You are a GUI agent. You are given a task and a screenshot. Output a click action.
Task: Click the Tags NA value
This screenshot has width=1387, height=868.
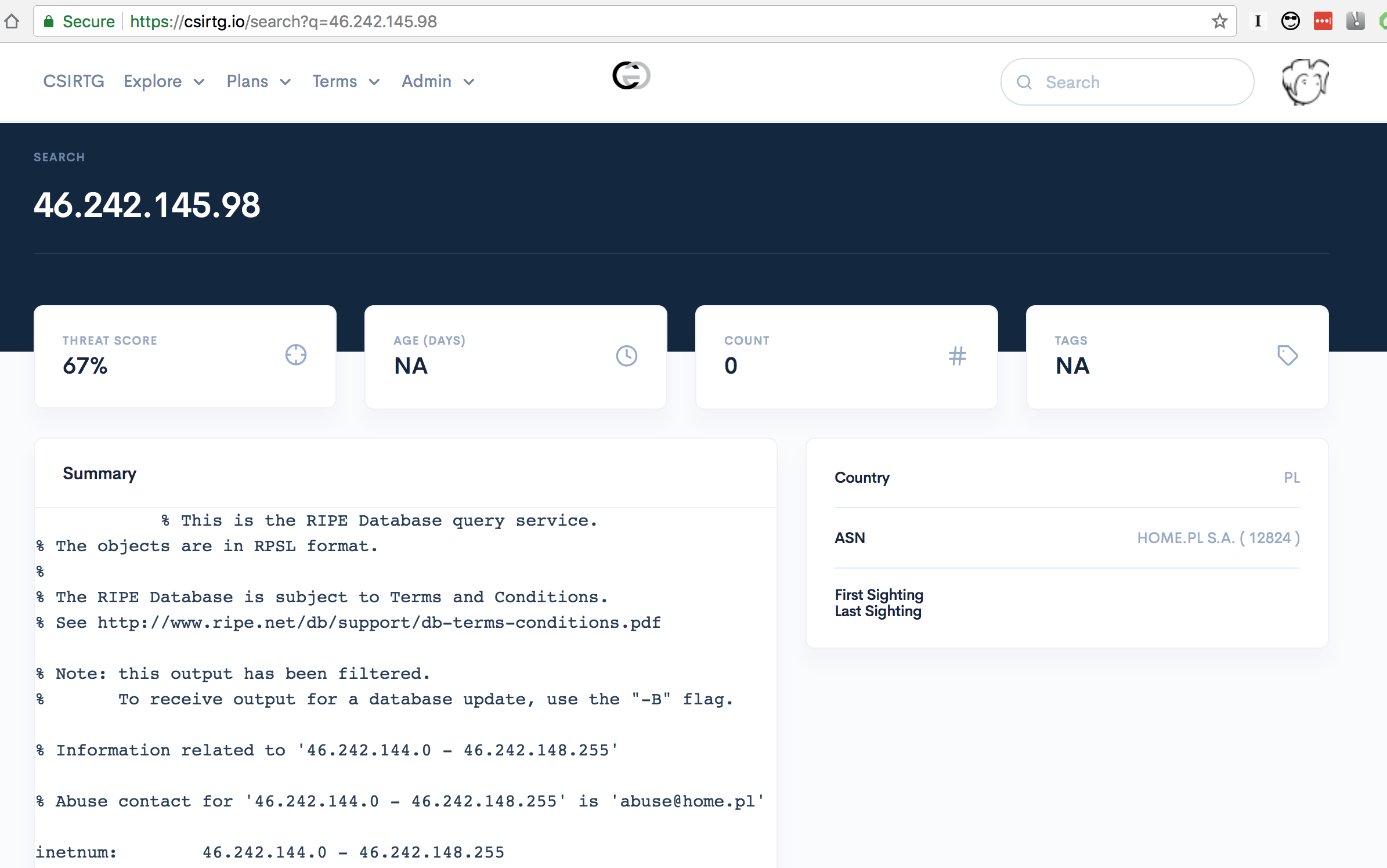coord(1072,366)
